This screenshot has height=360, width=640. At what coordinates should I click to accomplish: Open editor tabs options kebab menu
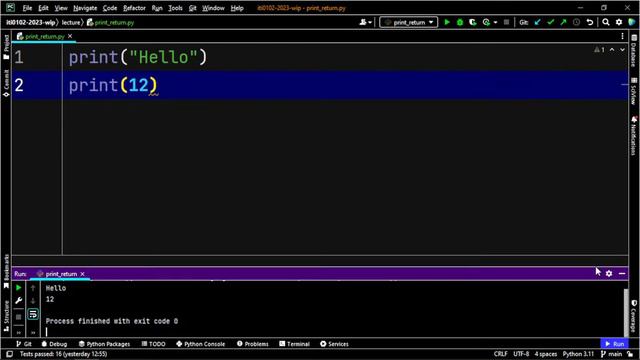coord(622,36)
